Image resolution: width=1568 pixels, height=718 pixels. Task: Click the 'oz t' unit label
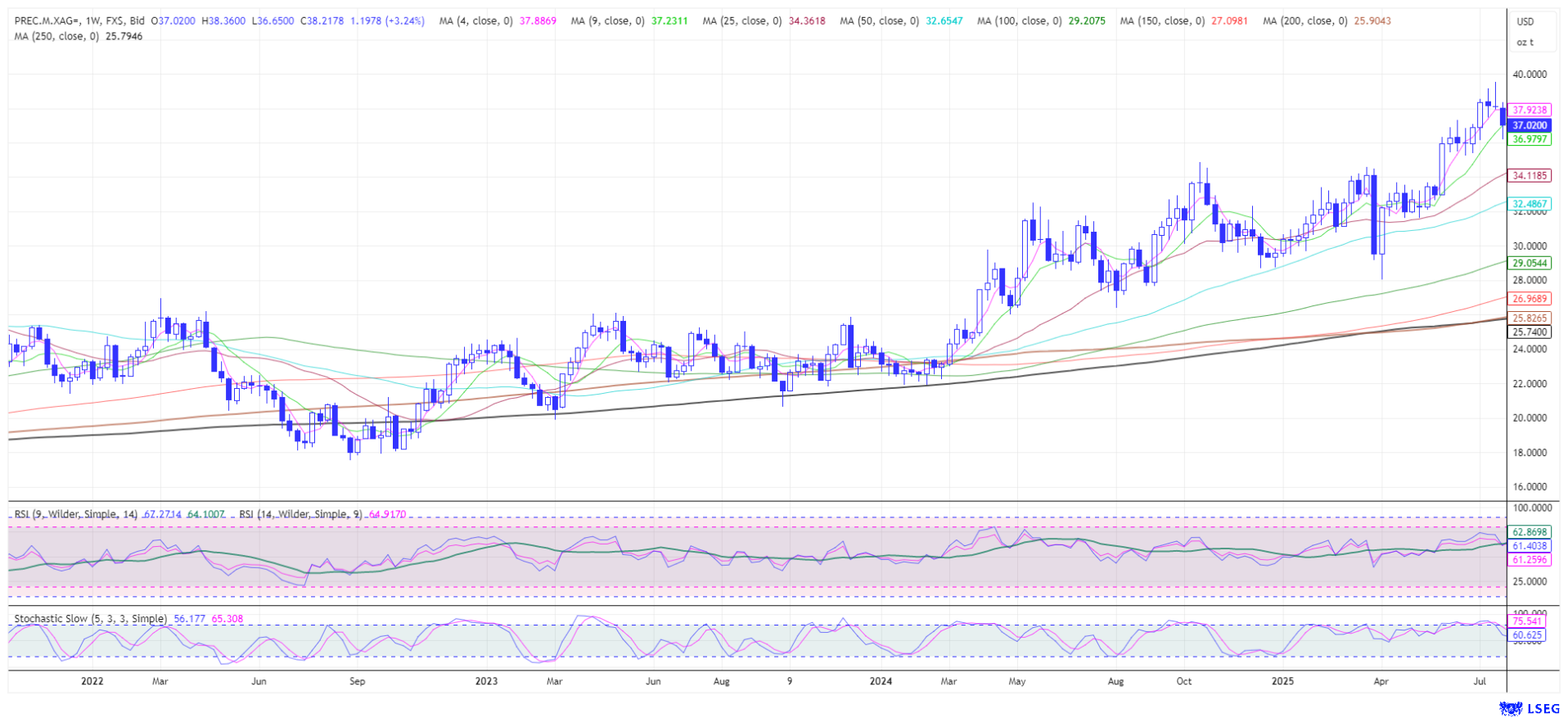tap(1525, 42)
